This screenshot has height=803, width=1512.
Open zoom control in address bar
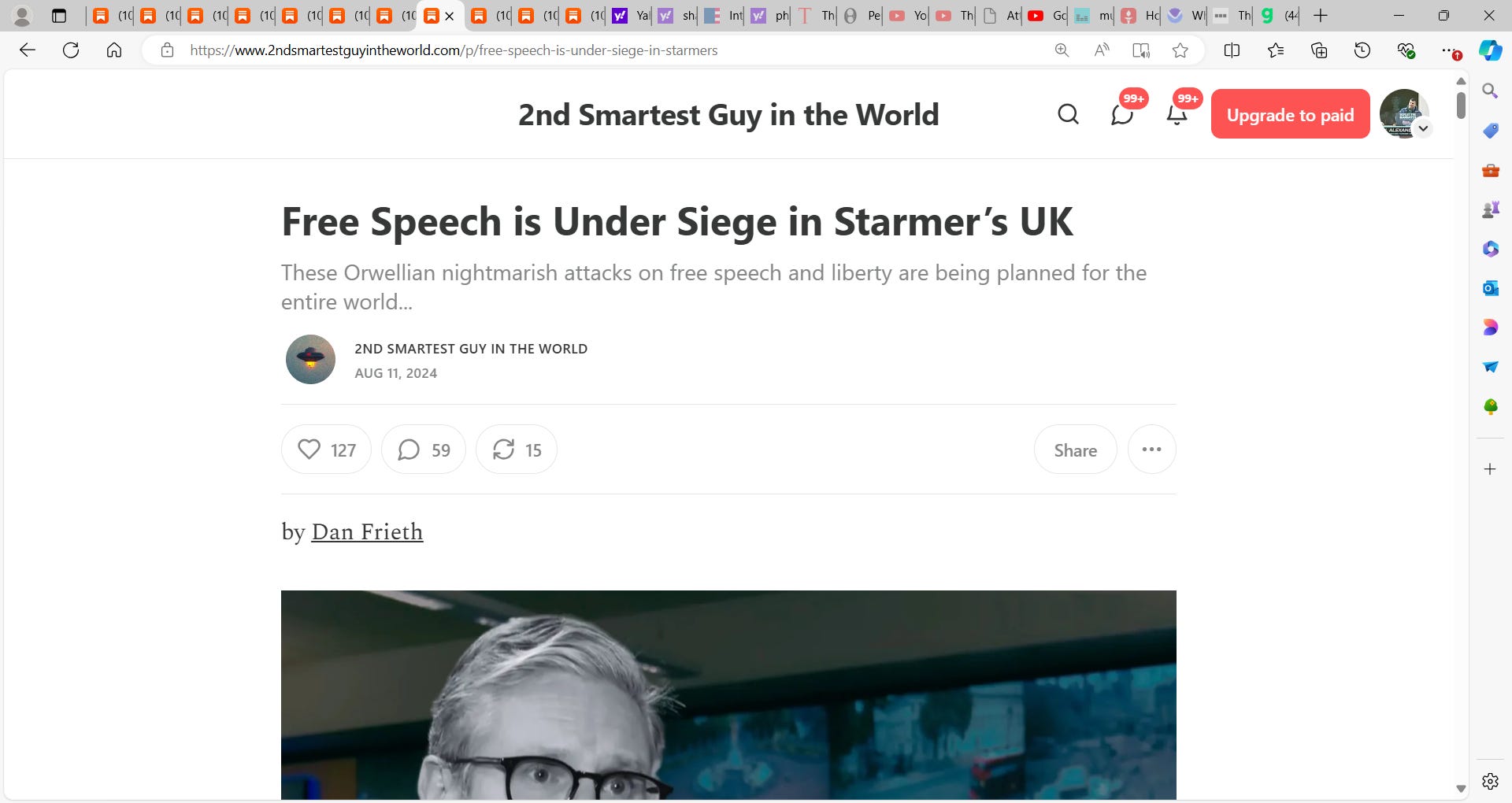coord(1062,50)
